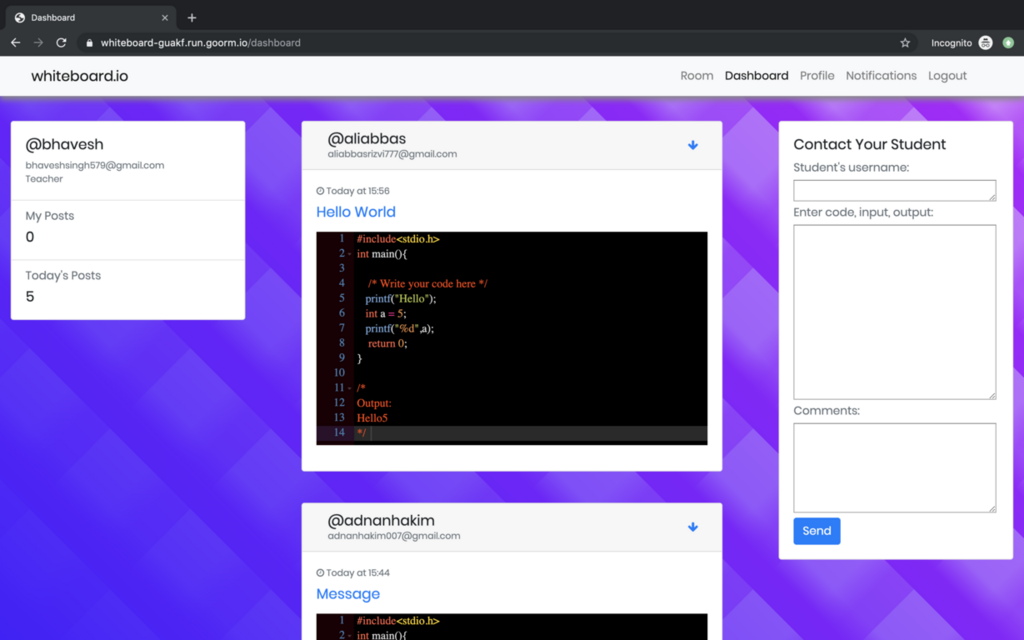Click adnanhakim007@gmail.com email text
Viewport: 1024px width, 640px height.
pos(394,536)
